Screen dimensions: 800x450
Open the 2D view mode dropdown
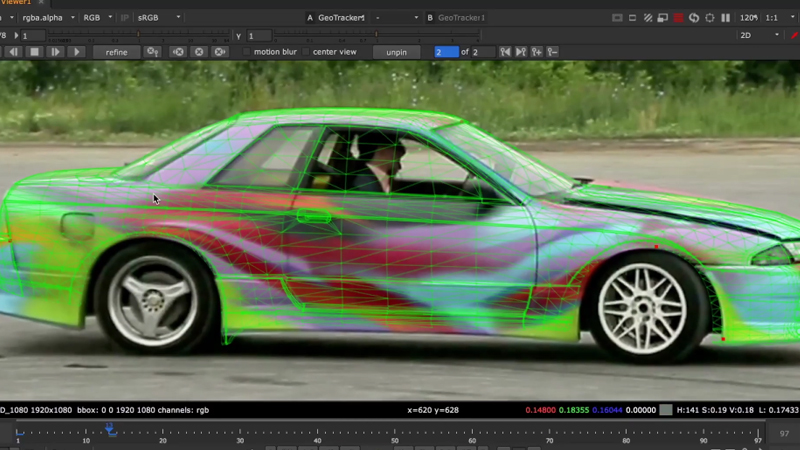coord(760,35)
